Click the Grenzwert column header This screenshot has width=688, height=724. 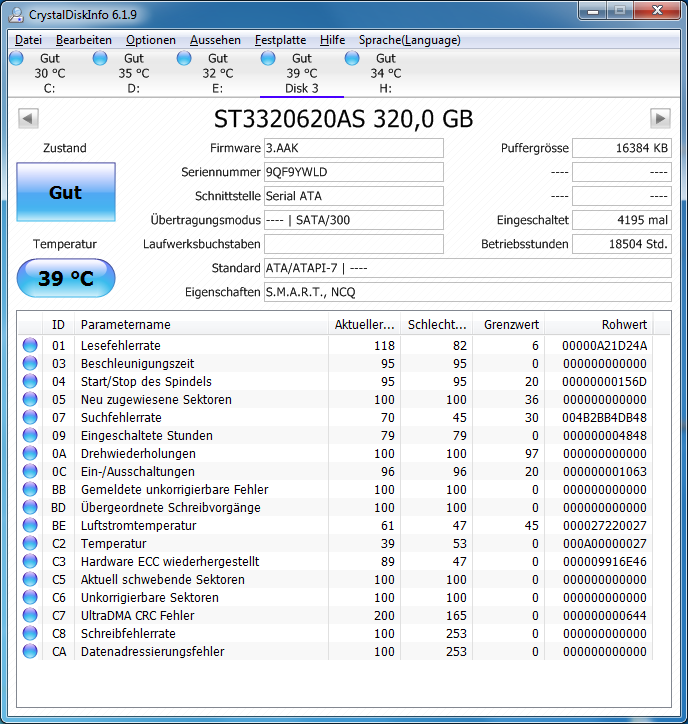[x=509, y=325]
